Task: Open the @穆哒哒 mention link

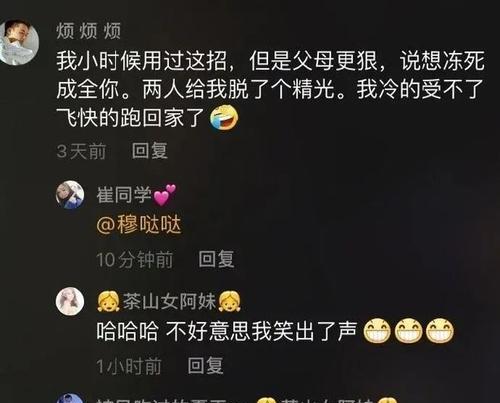Action: [x=139, y=224]
